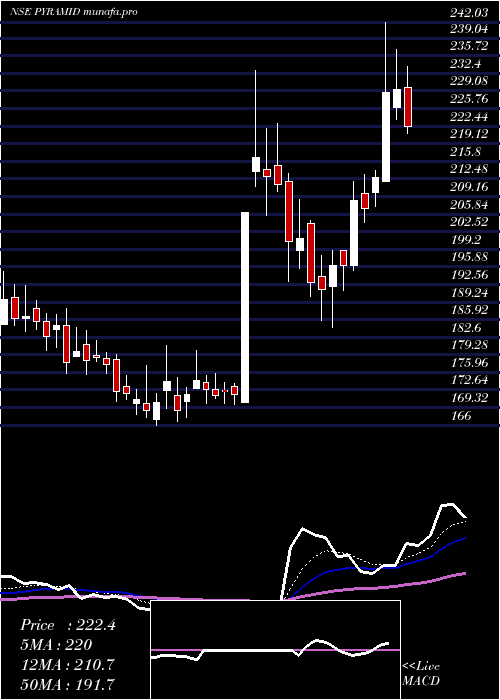Click the 182.6 price axis label

pos(466,328)
